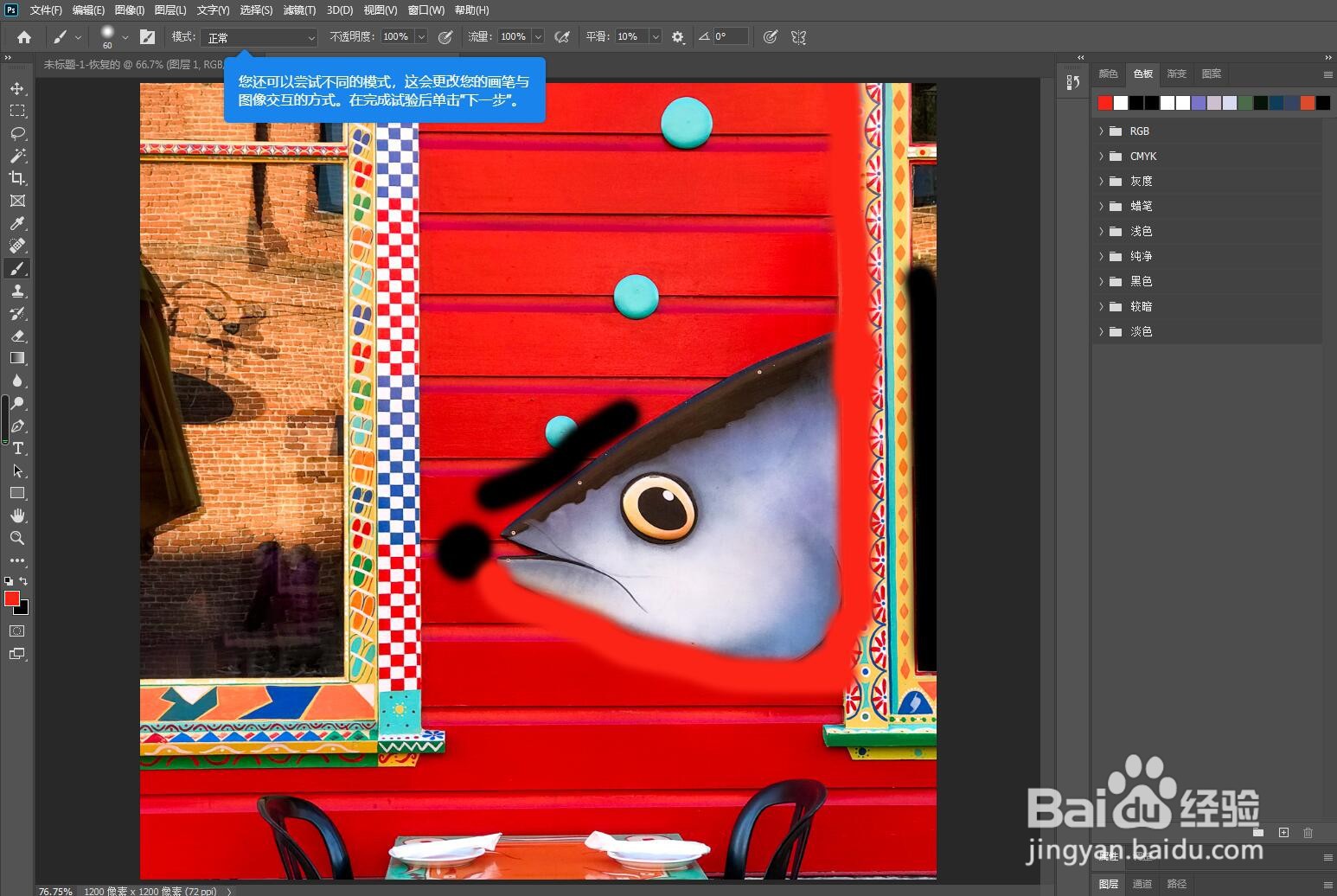Viewport: 1337px width, 896px height.
Task: Switch to the 图案 tab
Action: pyautogui.click(x=1212, y=74)
